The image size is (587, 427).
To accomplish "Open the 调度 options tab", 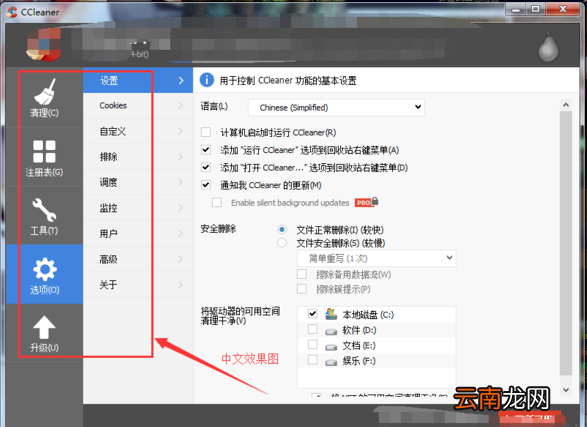I will click(138, 182).
